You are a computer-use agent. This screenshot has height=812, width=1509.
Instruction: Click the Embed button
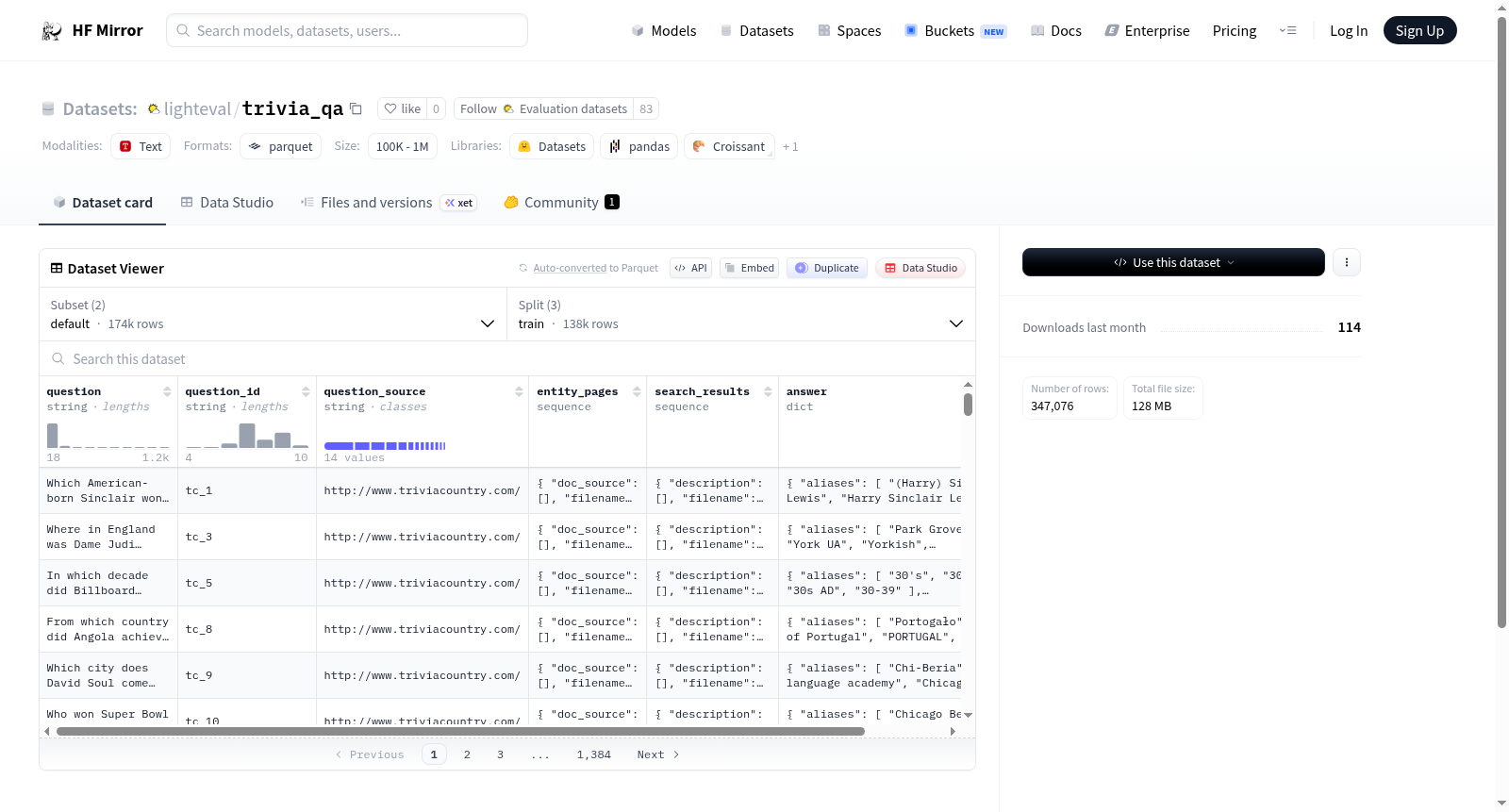[750, 268]
